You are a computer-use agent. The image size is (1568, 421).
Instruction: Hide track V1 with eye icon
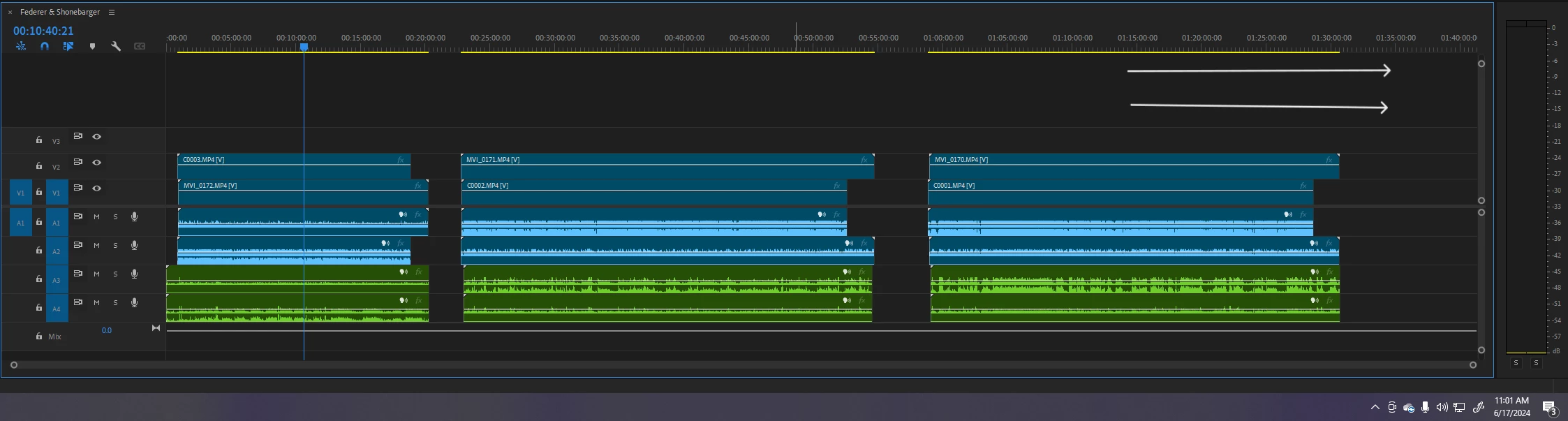pos(97,189)
